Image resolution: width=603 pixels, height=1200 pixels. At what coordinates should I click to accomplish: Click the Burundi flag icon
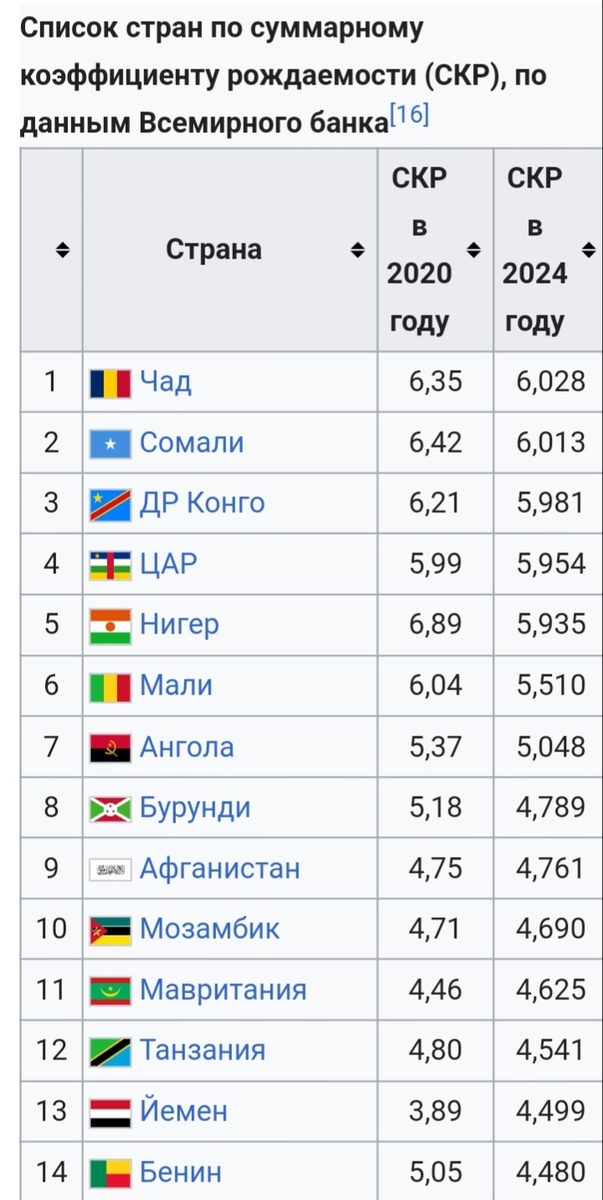click(110, 808)
